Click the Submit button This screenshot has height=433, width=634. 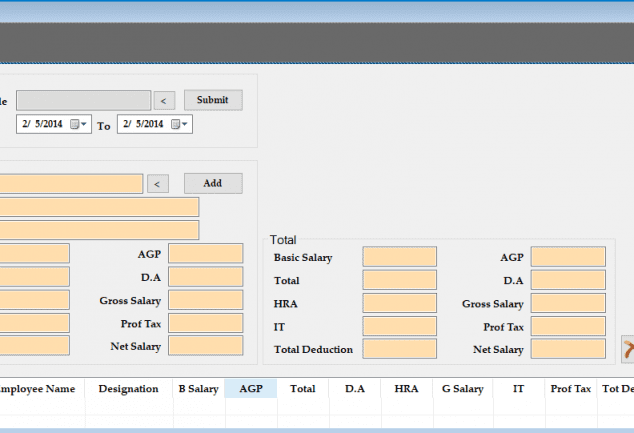[213, 100]
